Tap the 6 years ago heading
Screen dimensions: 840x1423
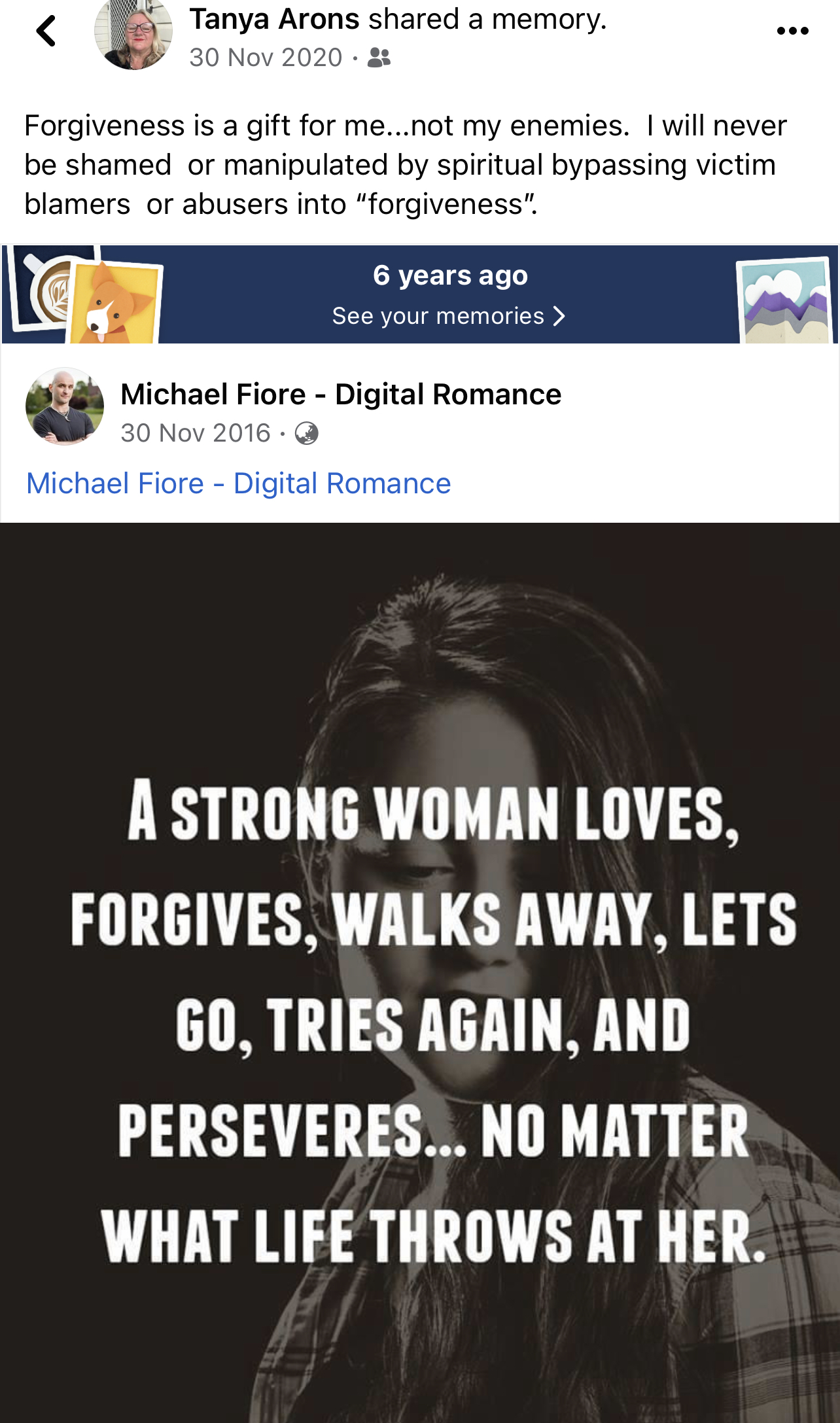(450, 275)
